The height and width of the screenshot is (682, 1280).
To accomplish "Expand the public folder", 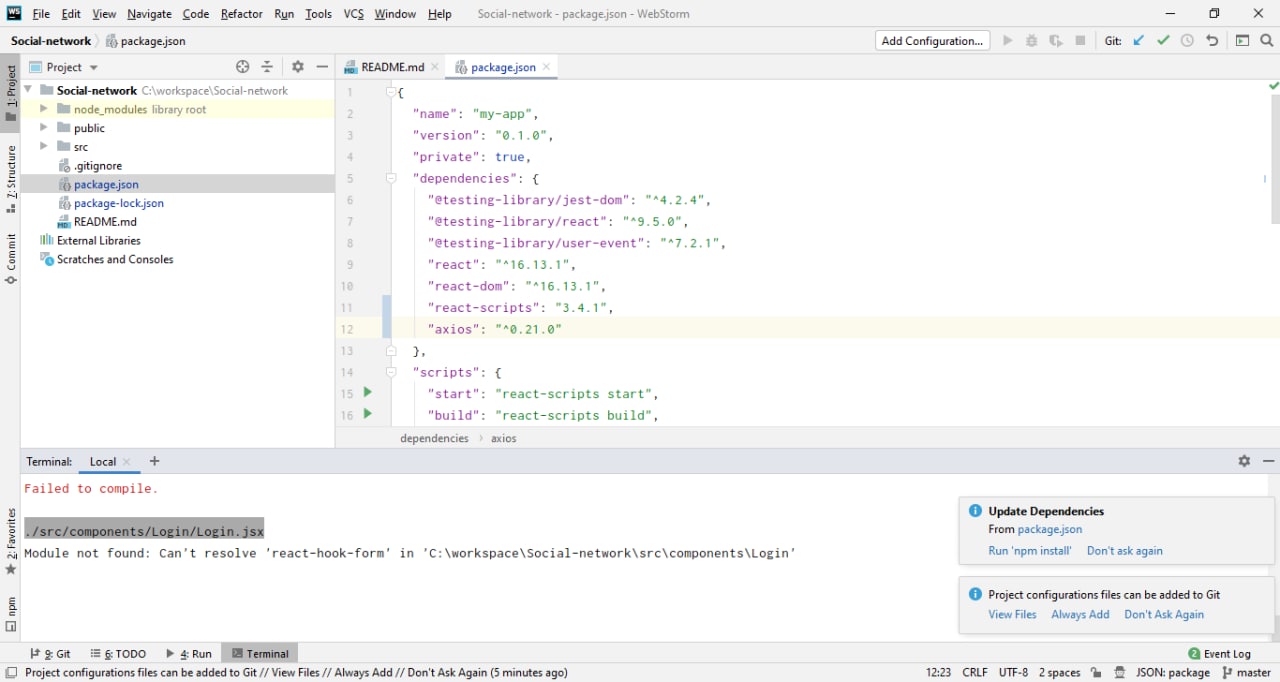I will 43,128.
